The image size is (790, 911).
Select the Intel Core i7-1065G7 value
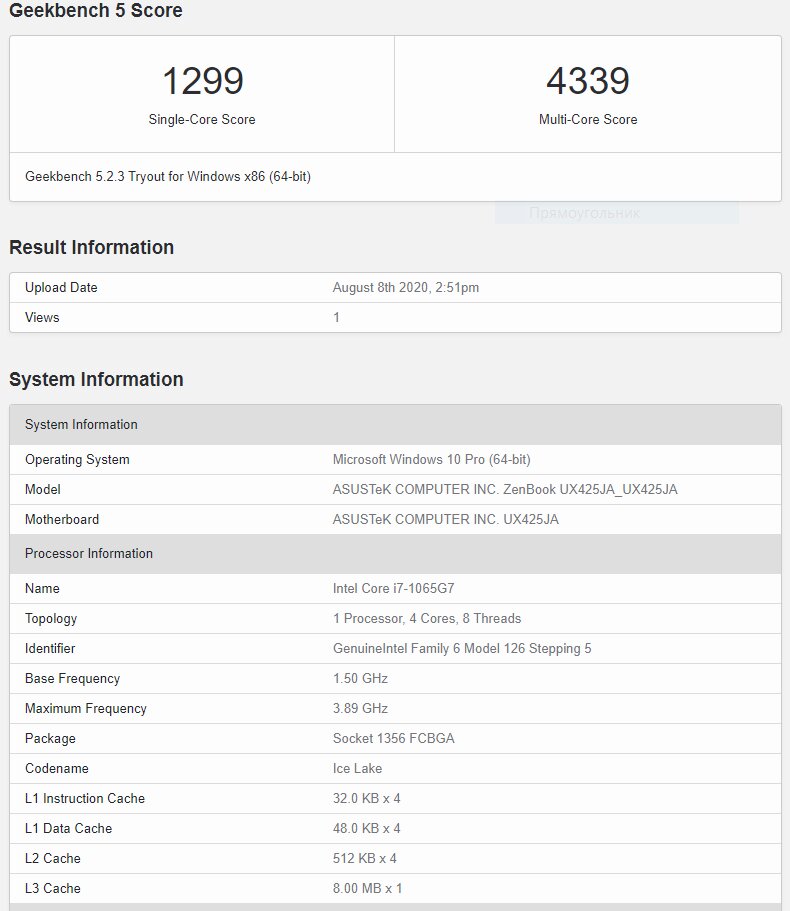(x=393, y=589)
